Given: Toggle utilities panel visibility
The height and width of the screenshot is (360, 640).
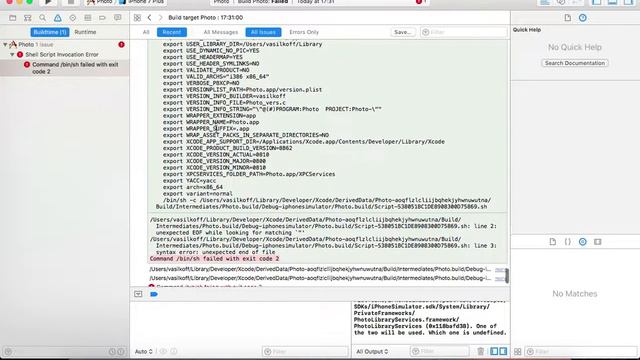Looking at the screenshot, I should (x=628, y=2).
